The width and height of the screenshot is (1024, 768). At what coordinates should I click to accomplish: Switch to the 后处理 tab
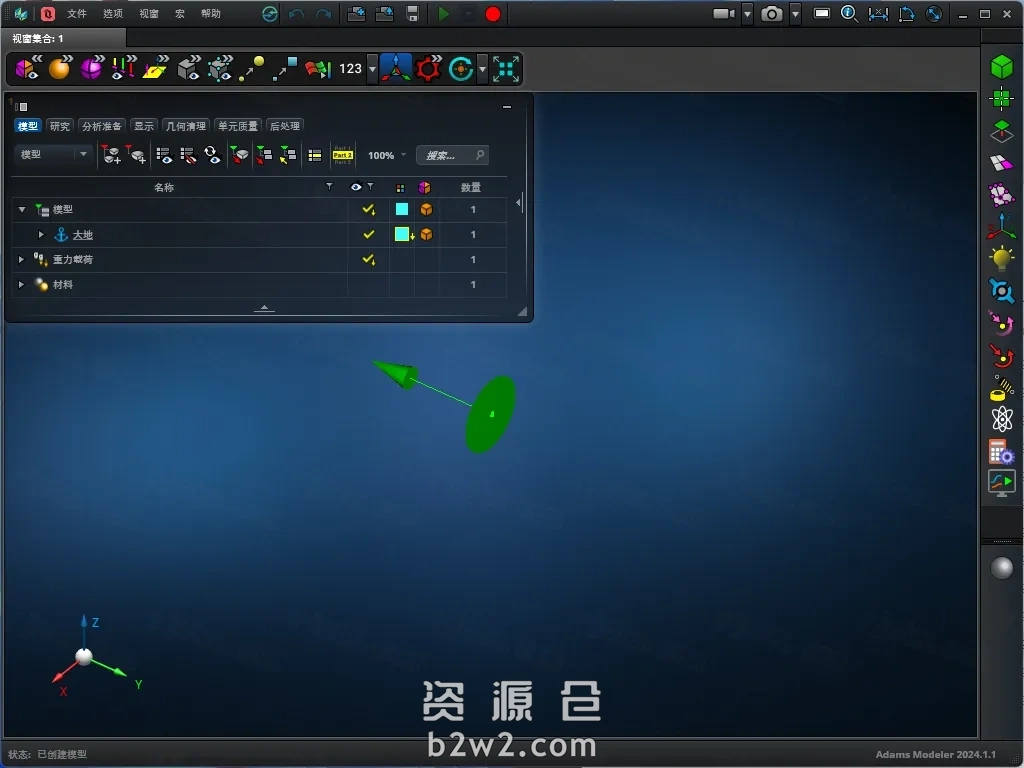tap(284, 126)
